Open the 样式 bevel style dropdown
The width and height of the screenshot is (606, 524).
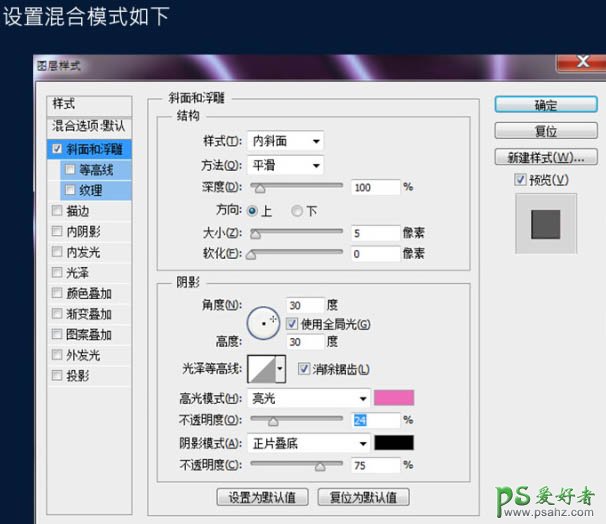(x=286, y=142)
